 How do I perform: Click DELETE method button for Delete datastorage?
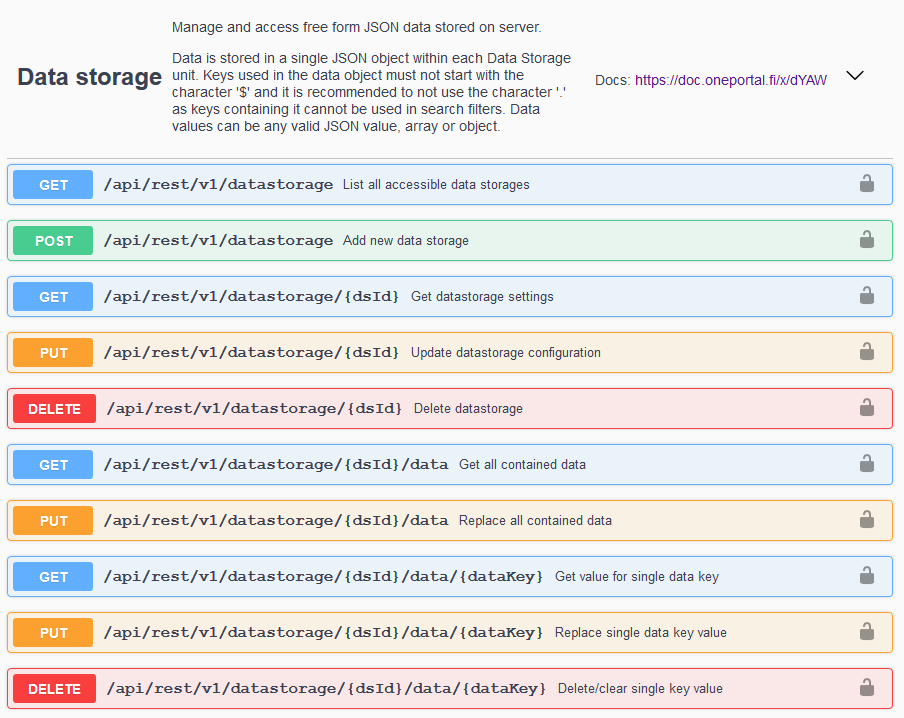(54, 408)
